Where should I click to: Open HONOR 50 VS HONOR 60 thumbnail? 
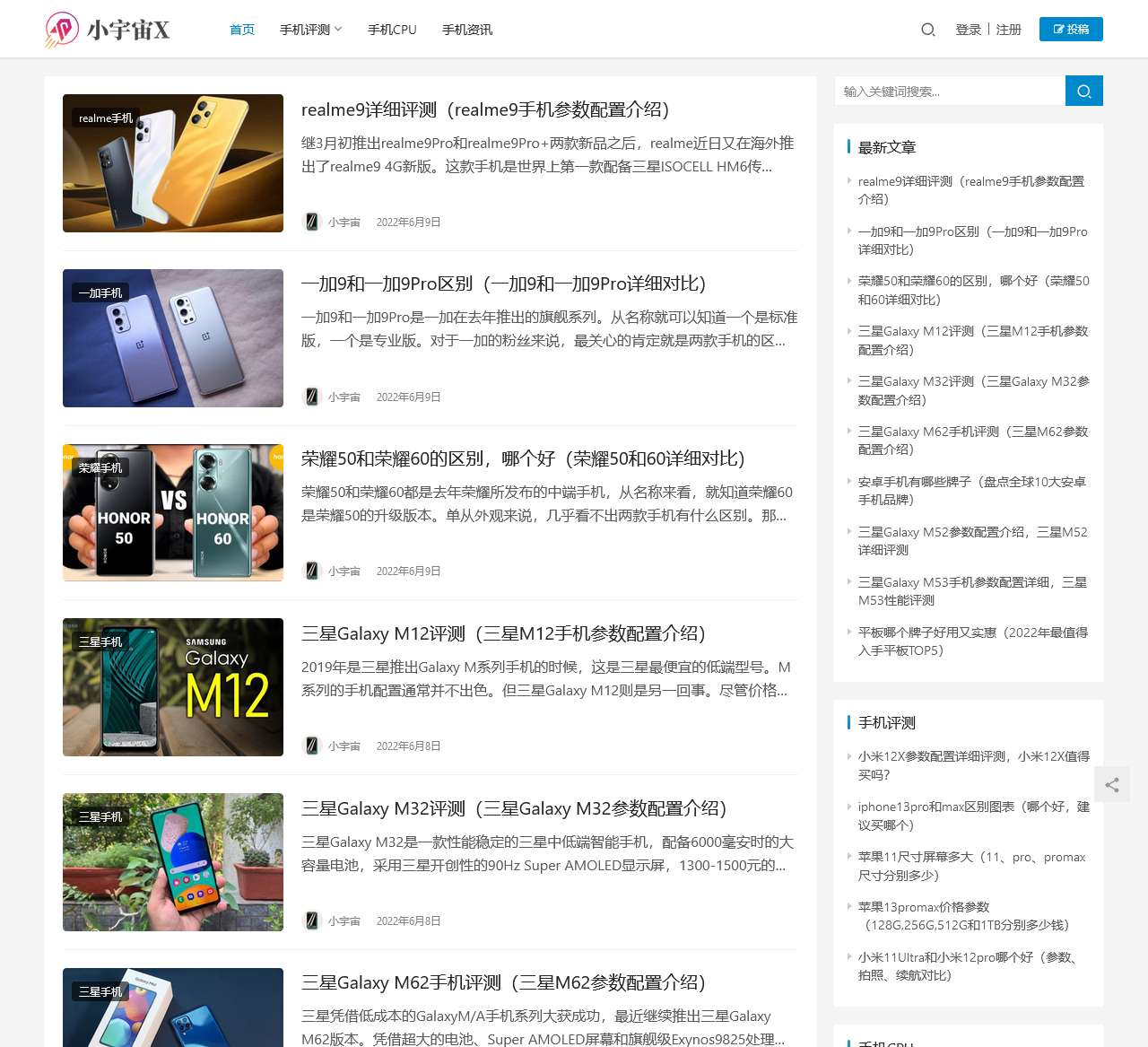coord(173,512)
